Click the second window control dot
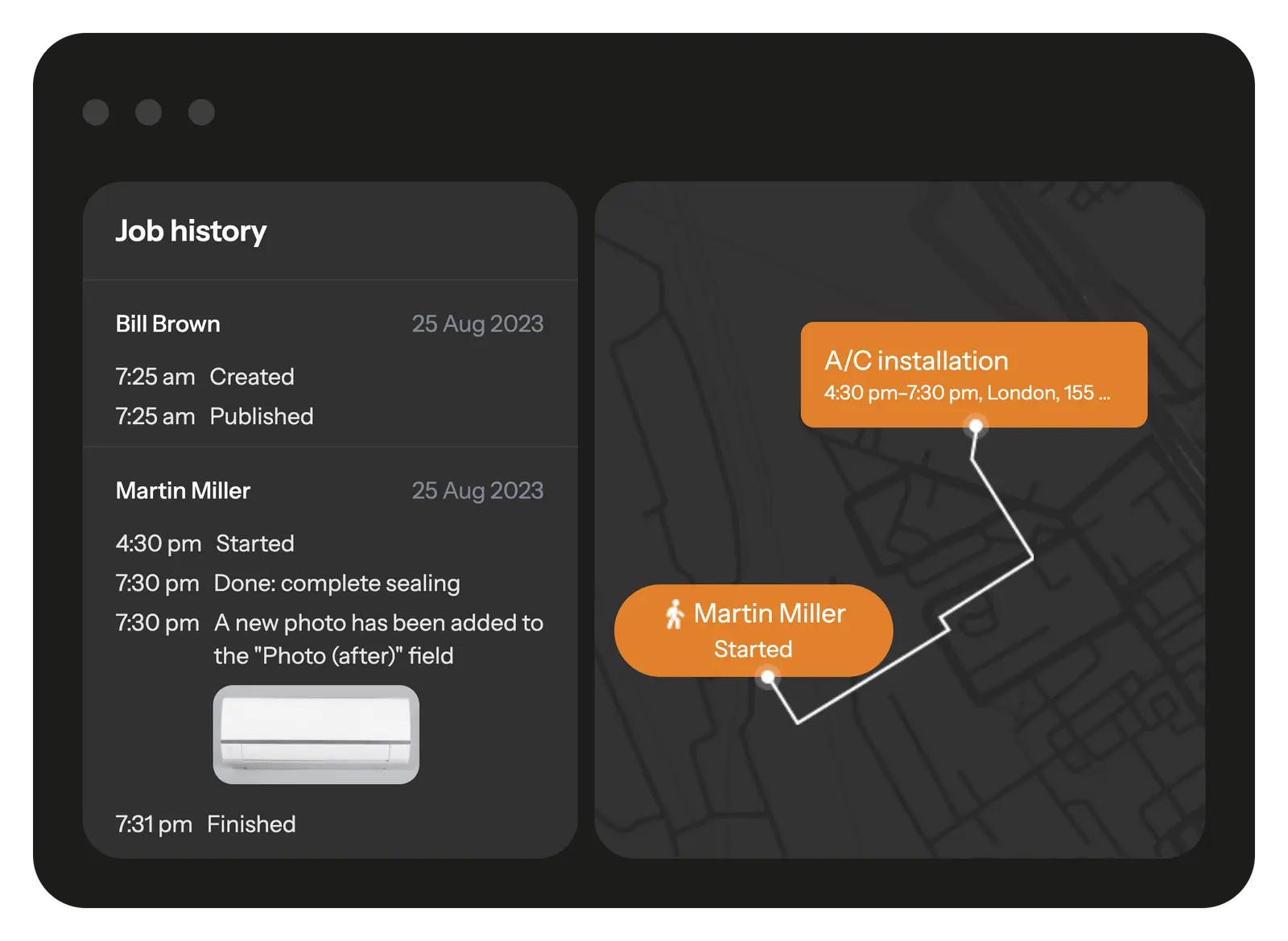1288x941 pixels. [148, 112]
